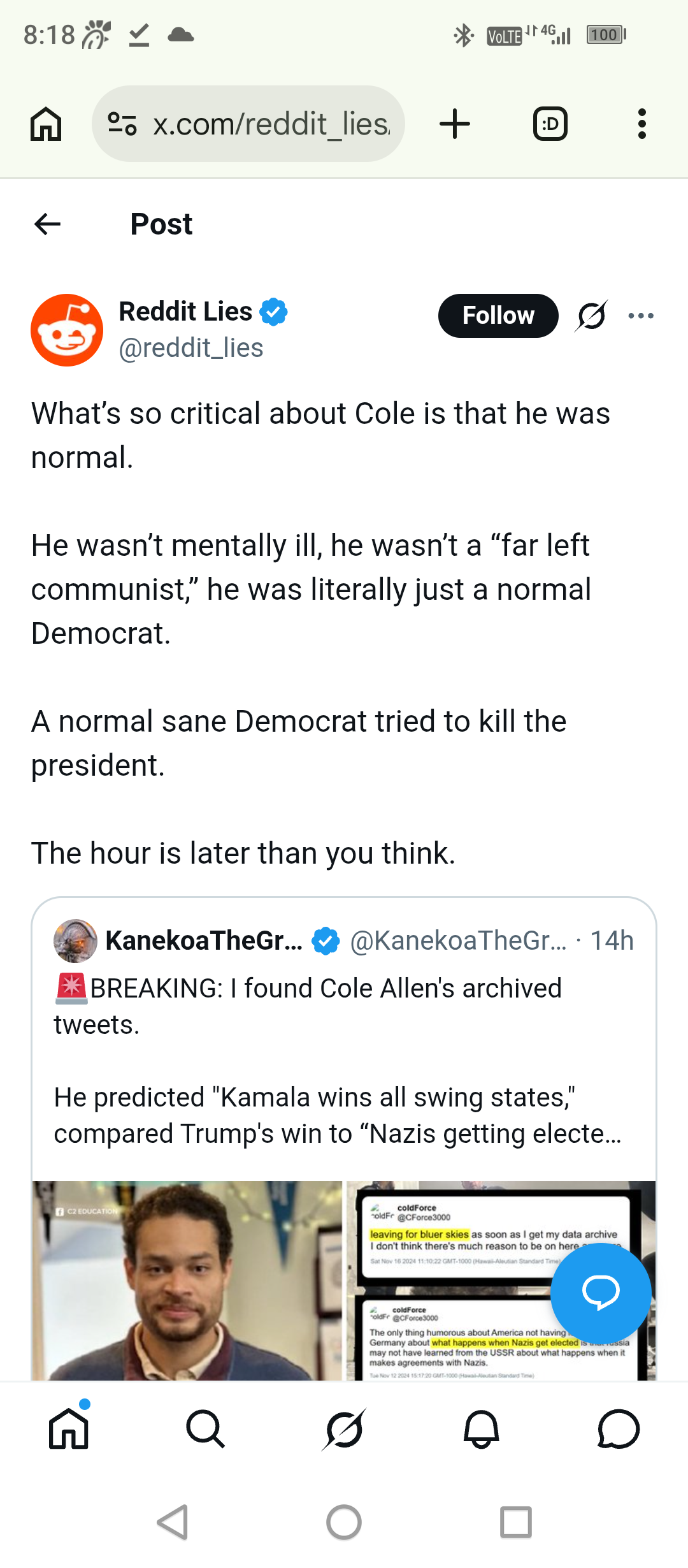Tap the blue floating reply button
Viewport: 688px width, 1568px height.
pos(601,1293)
